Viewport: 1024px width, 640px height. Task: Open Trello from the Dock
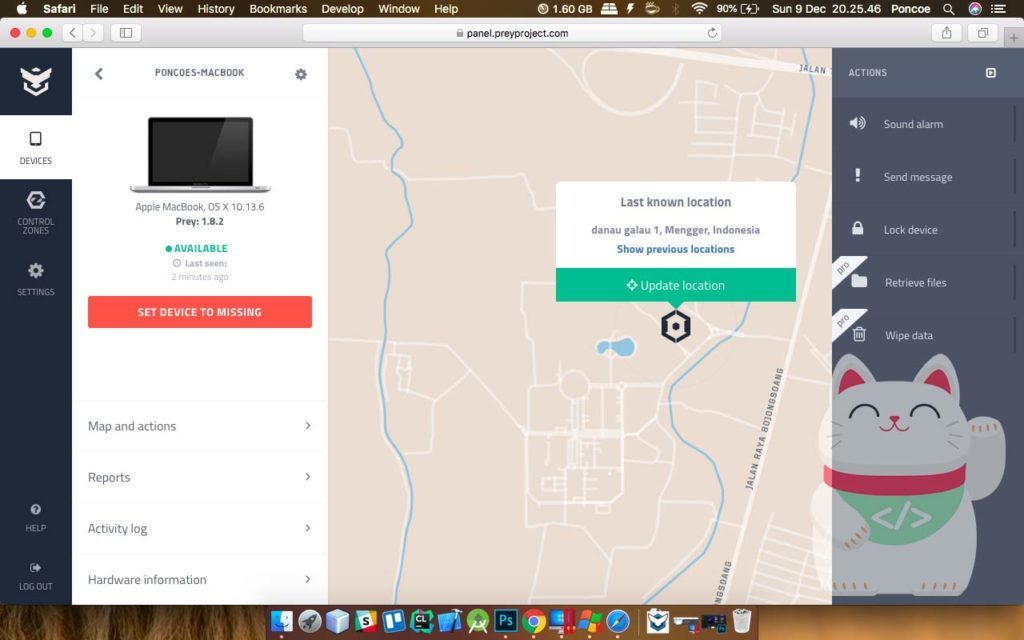point(394,620)
